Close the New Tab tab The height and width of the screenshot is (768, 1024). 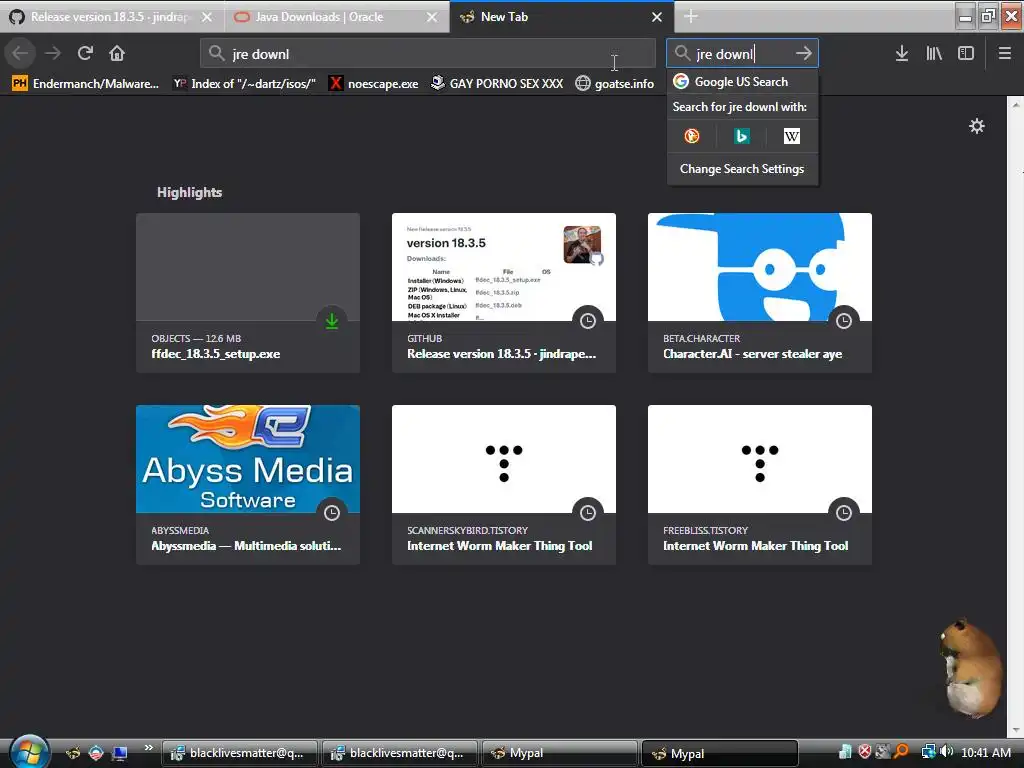[x=657, y=17]
